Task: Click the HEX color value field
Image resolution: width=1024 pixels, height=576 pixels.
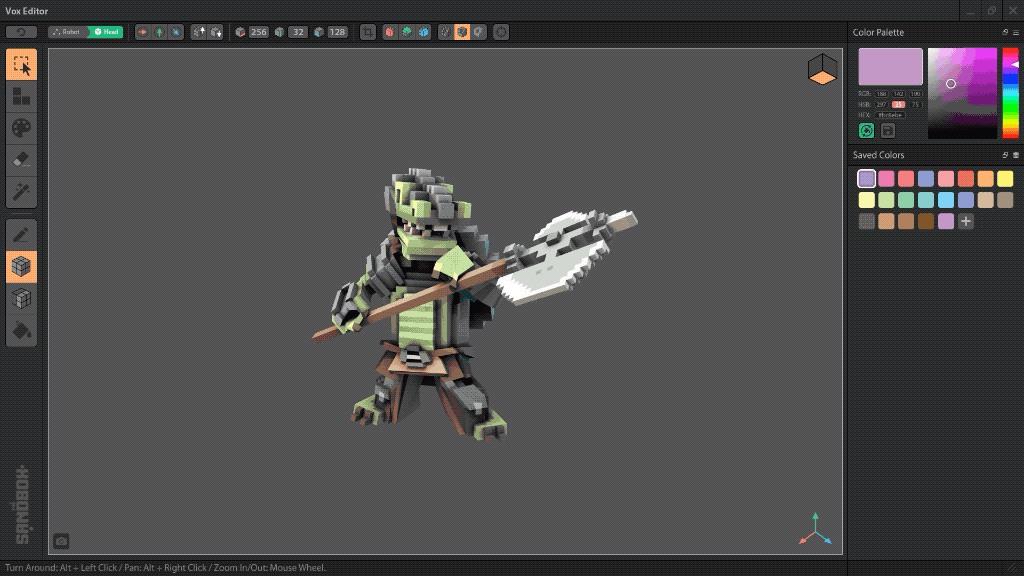Action: tap(890, 115)
